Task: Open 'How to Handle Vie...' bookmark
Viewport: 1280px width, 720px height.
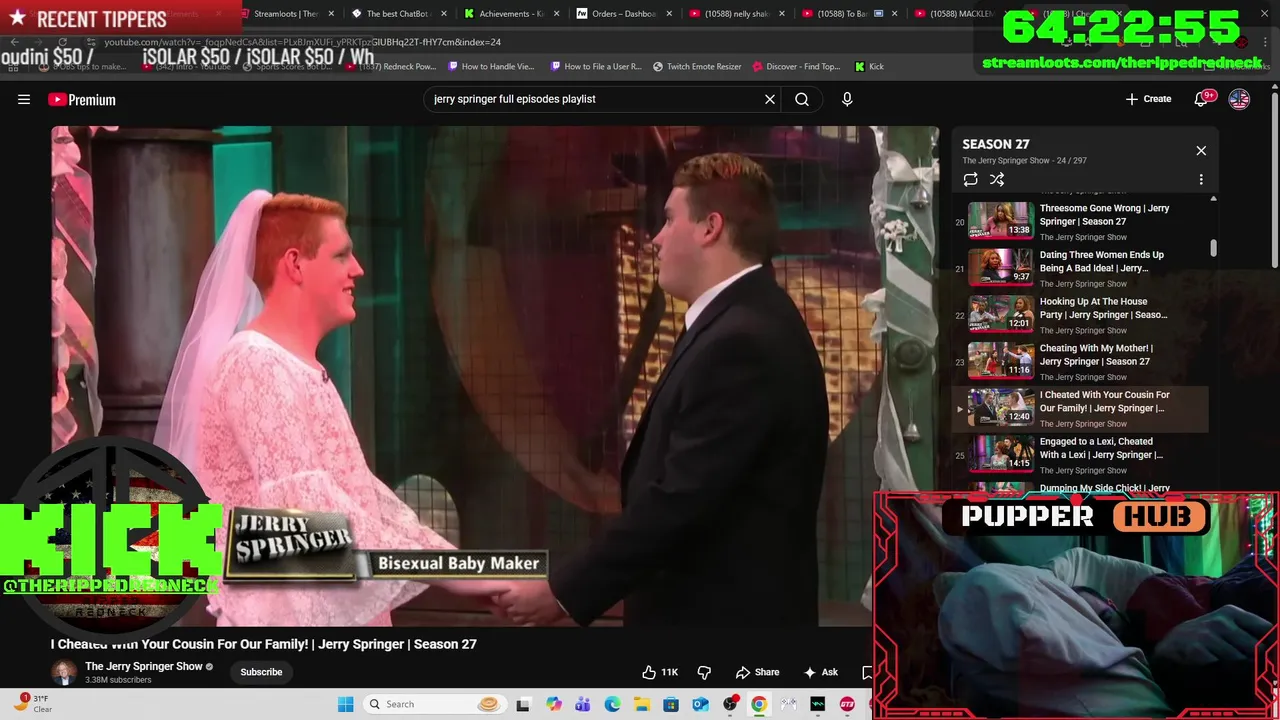Action: click(491, 66)
